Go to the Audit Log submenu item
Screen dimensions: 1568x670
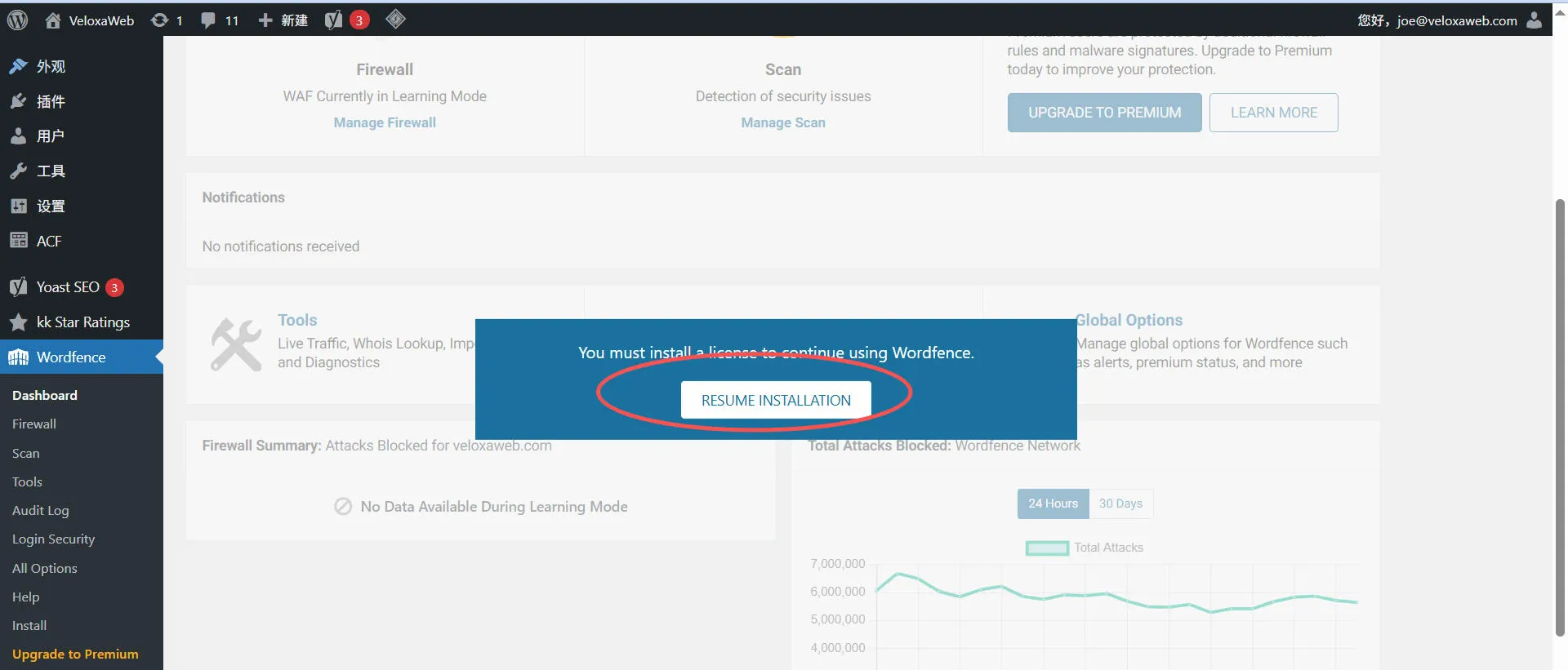click(40, 511)
